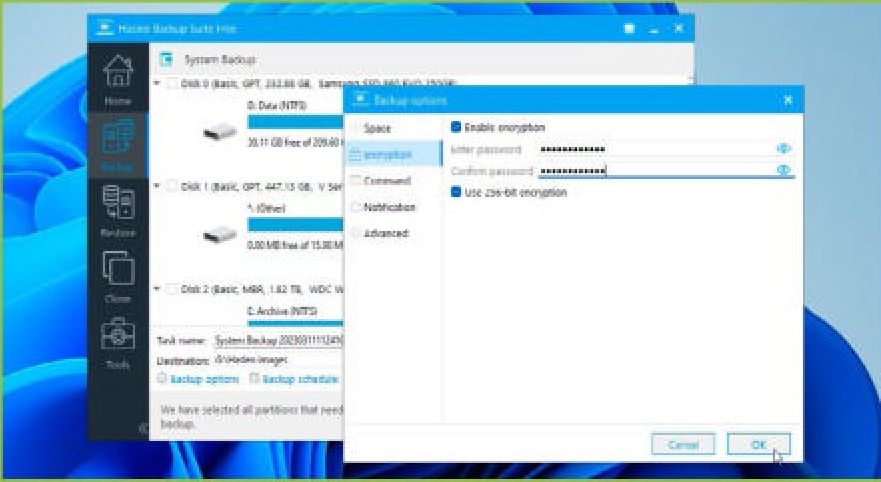Open the main window menu icon in title bar

click(629, 29)
